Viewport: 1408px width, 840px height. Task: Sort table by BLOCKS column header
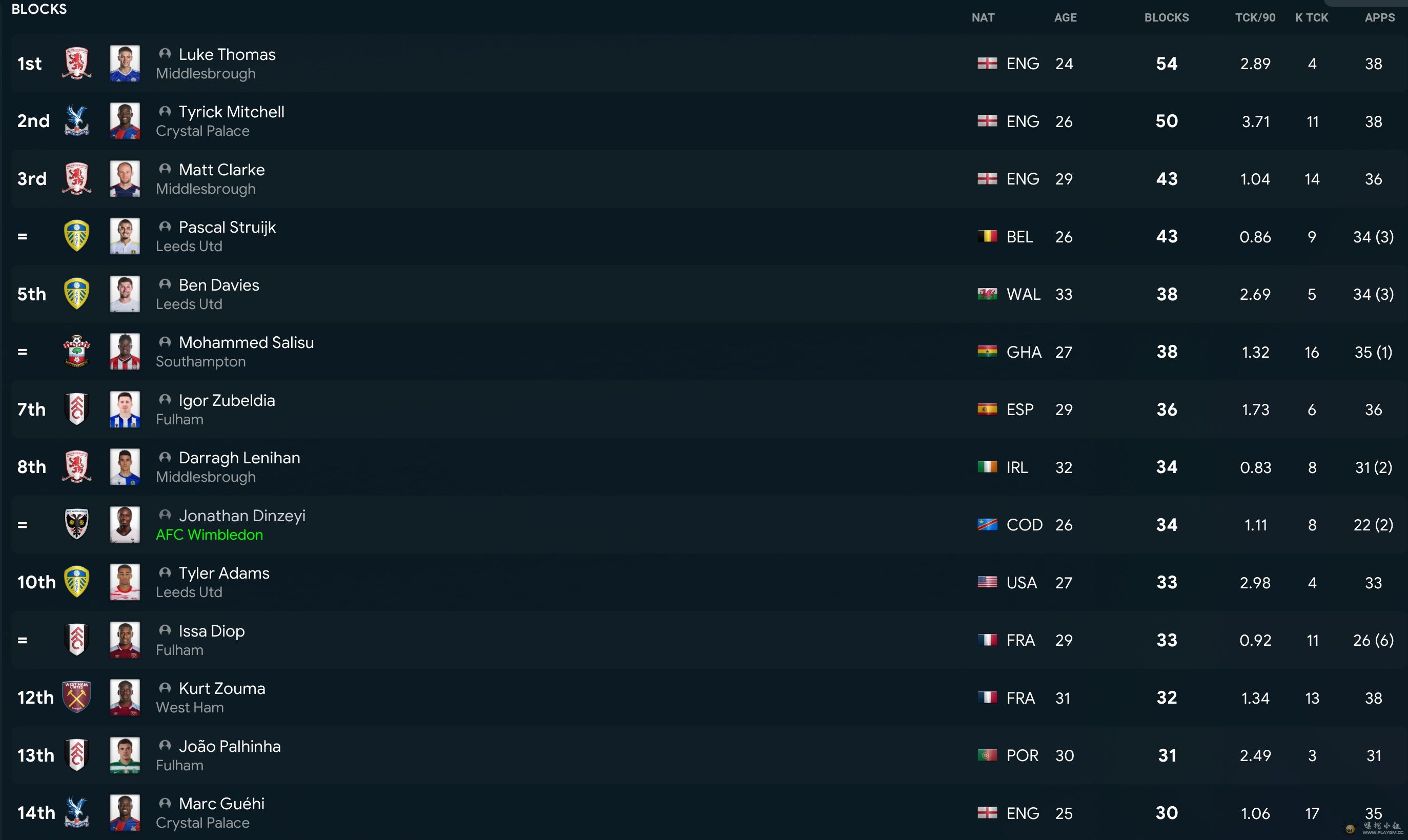coord(1166,17)
